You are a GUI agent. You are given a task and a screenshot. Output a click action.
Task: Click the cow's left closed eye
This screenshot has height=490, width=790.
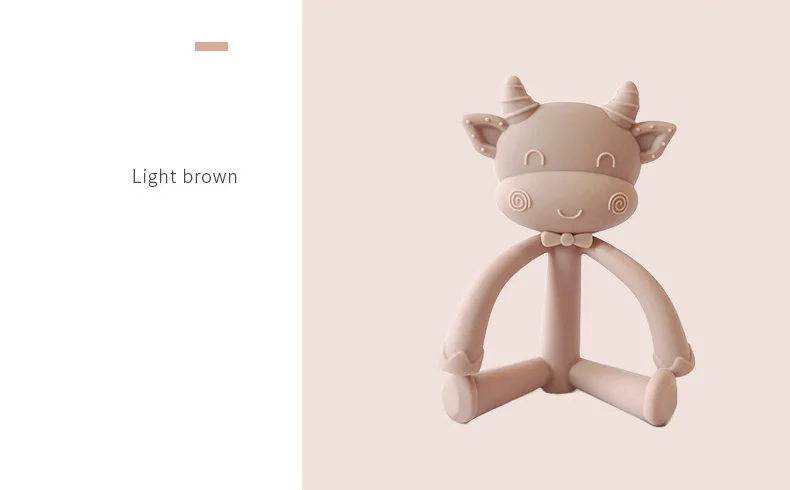click(x=535, y=158)
